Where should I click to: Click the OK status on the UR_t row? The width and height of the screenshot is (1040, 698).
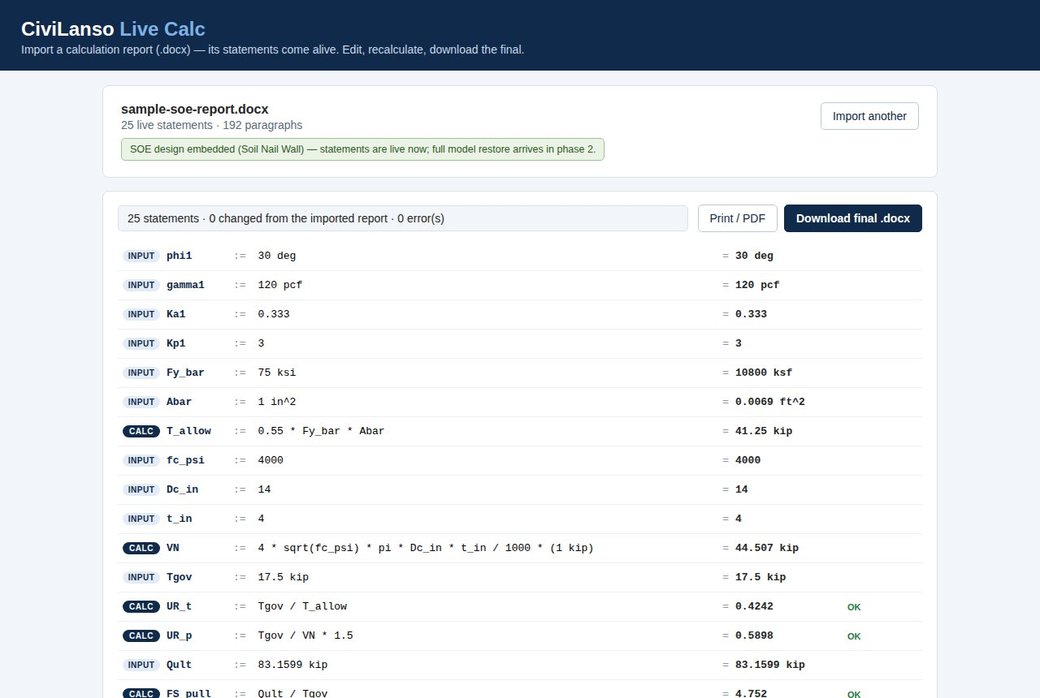pos(854,606)
